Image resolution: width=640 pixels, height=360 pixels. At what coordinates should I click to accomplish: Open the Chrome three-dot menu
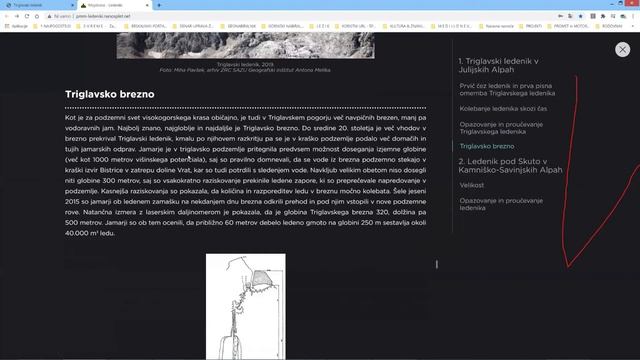coord(633,16)
